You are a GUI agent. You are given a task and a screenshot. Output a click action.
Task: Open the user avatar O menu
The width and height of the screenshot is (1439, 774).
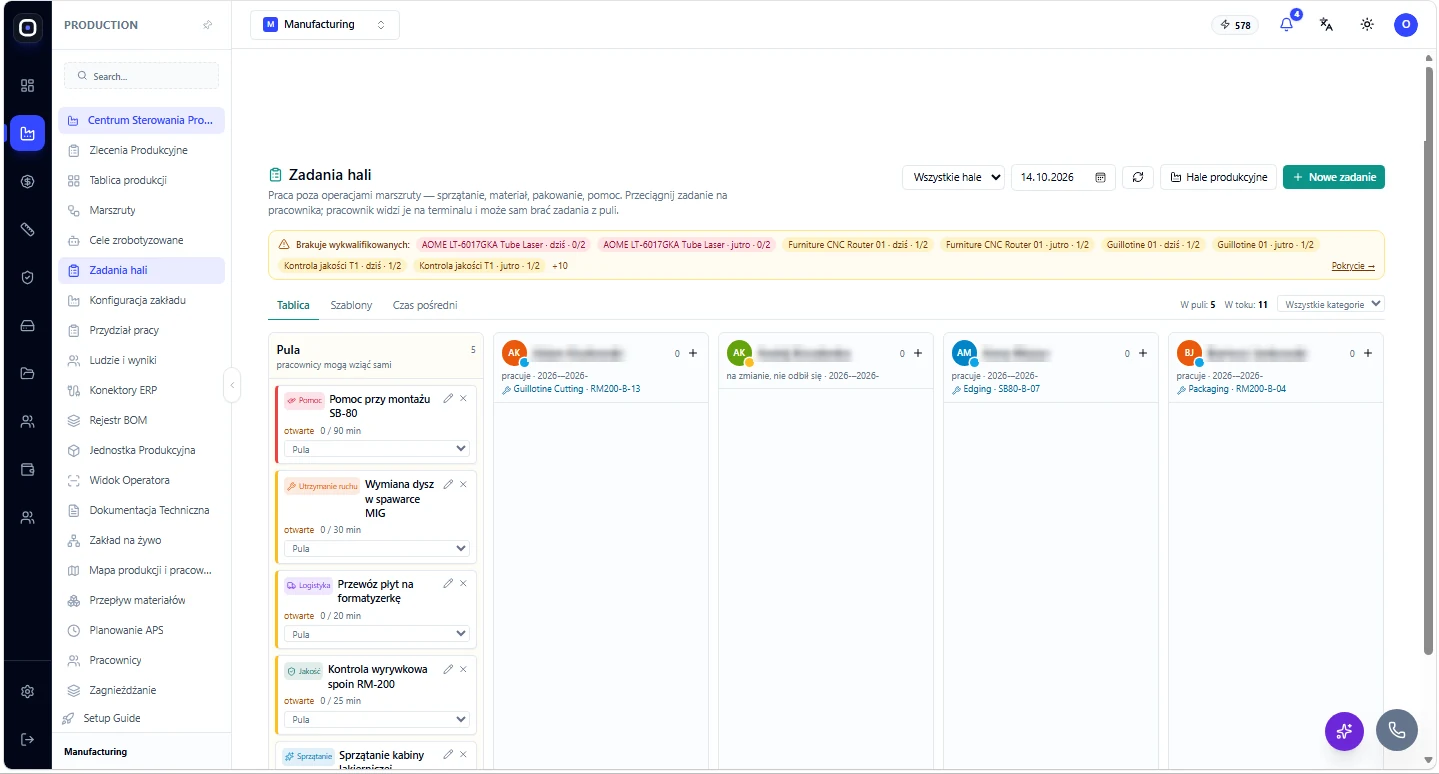pos(1406,25)
